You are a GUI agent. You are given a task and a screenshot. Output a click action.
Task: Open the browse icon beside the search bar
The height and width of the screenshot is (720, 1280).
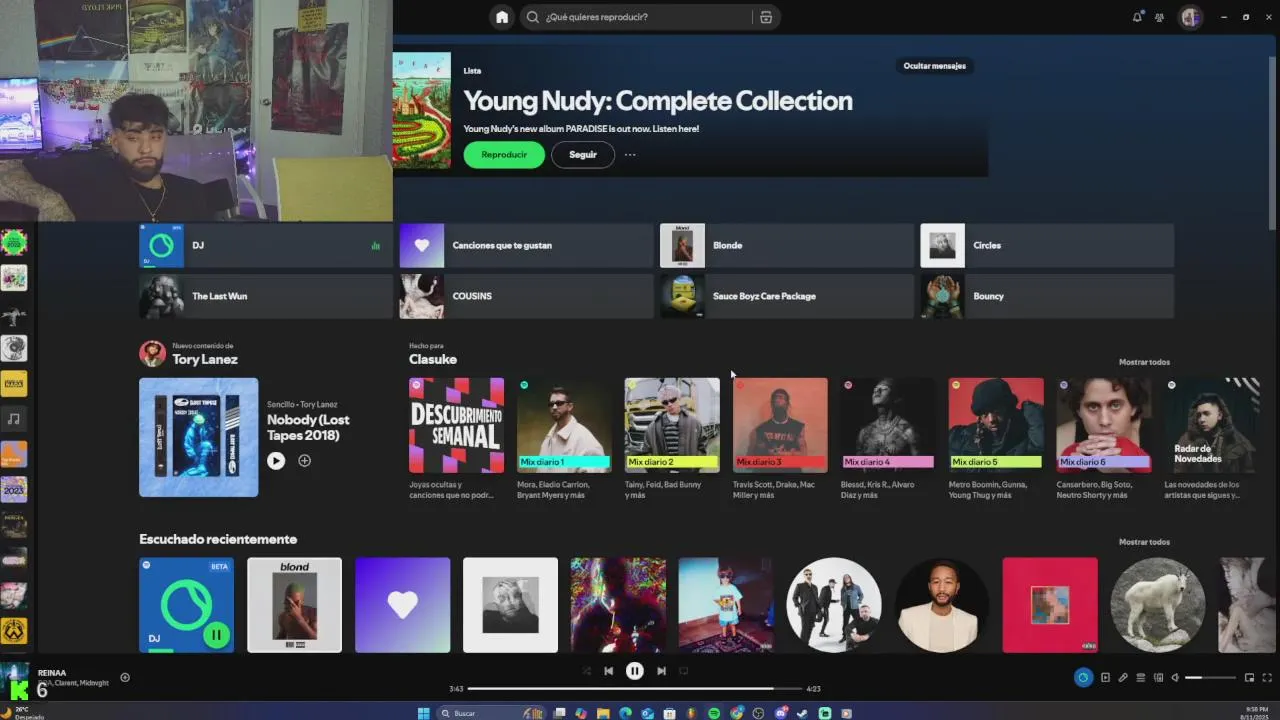pos(766,17)
